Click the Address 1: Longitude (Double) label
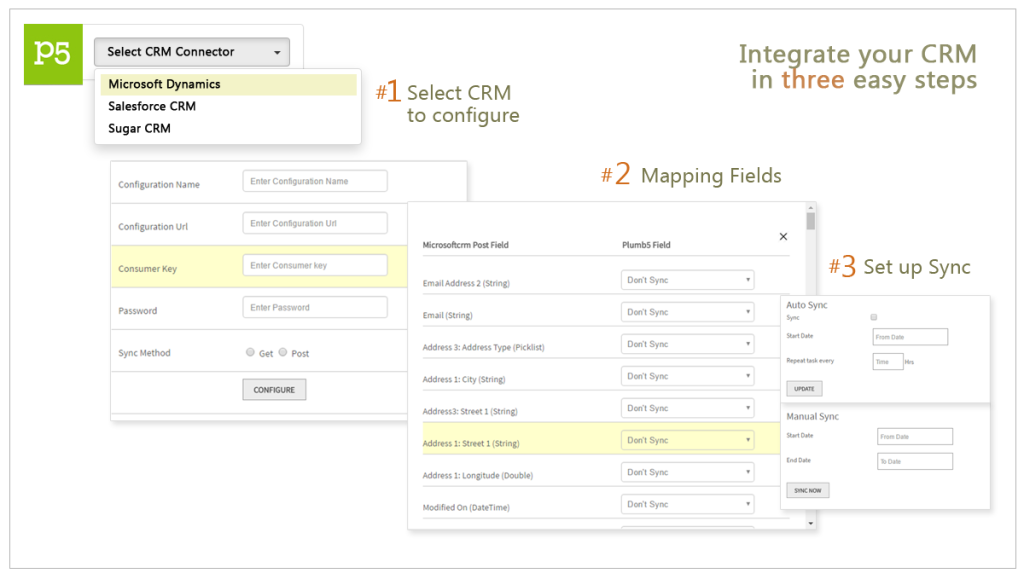Image resolution: width=1024 pixels, height=579 pixels. (477, 475)
